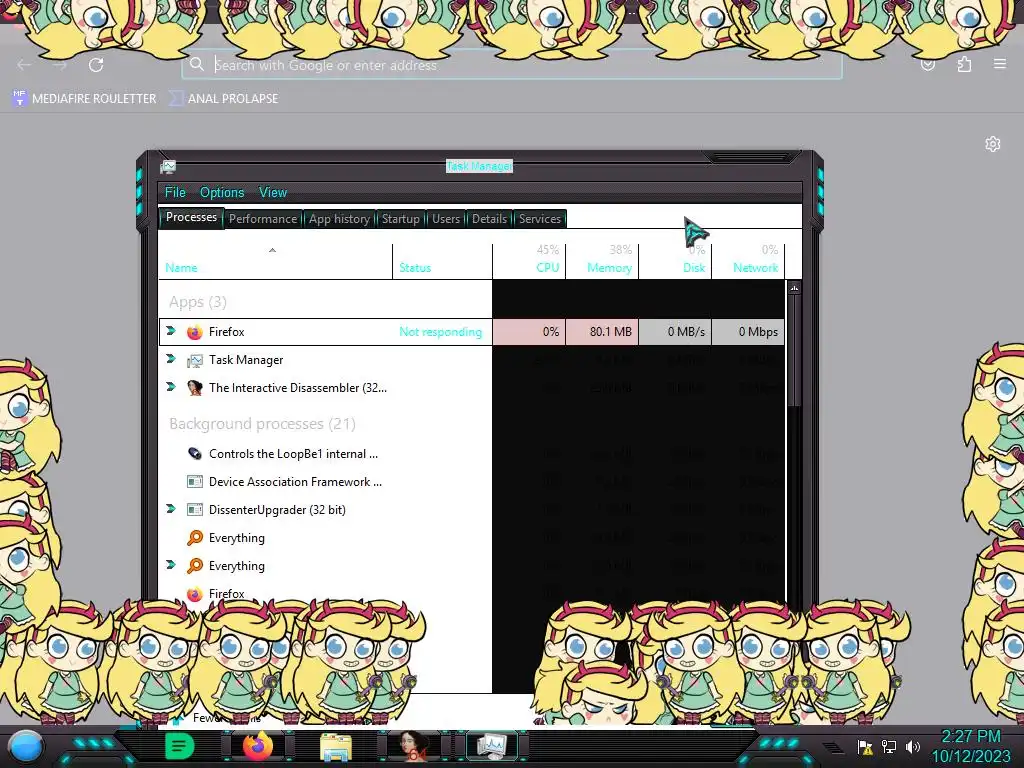Screen dimensions: 1024x768
Task: Click the new tab page settings gear
Action: [993, 144]
